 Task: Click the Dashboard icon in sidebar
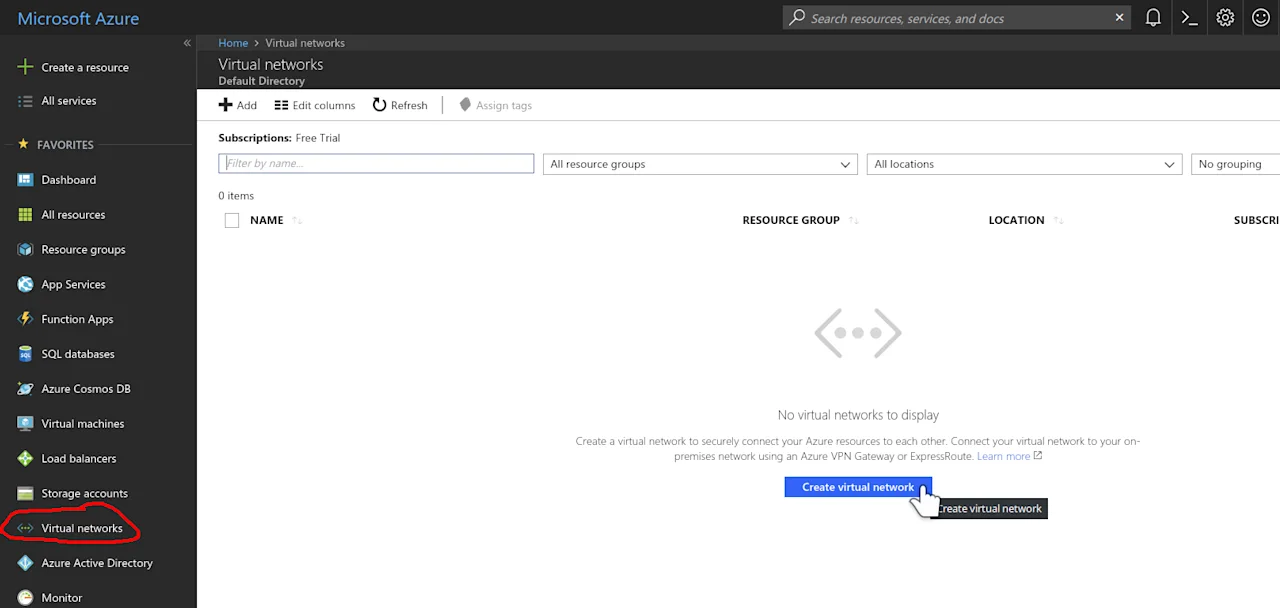[x=25, y=180]
